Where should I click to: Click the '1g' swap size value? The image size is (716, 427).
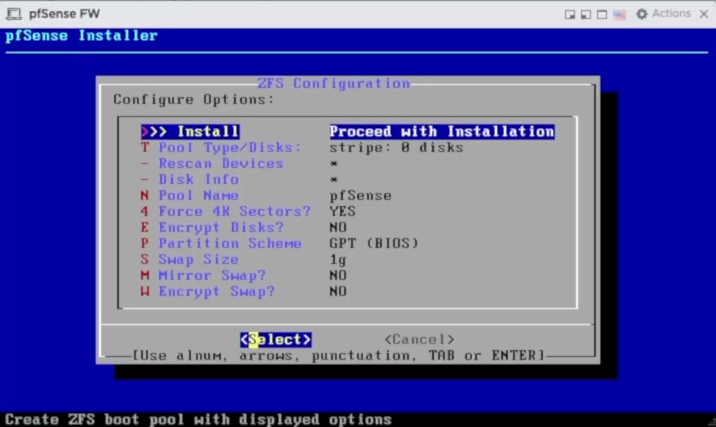pos(338,260)
